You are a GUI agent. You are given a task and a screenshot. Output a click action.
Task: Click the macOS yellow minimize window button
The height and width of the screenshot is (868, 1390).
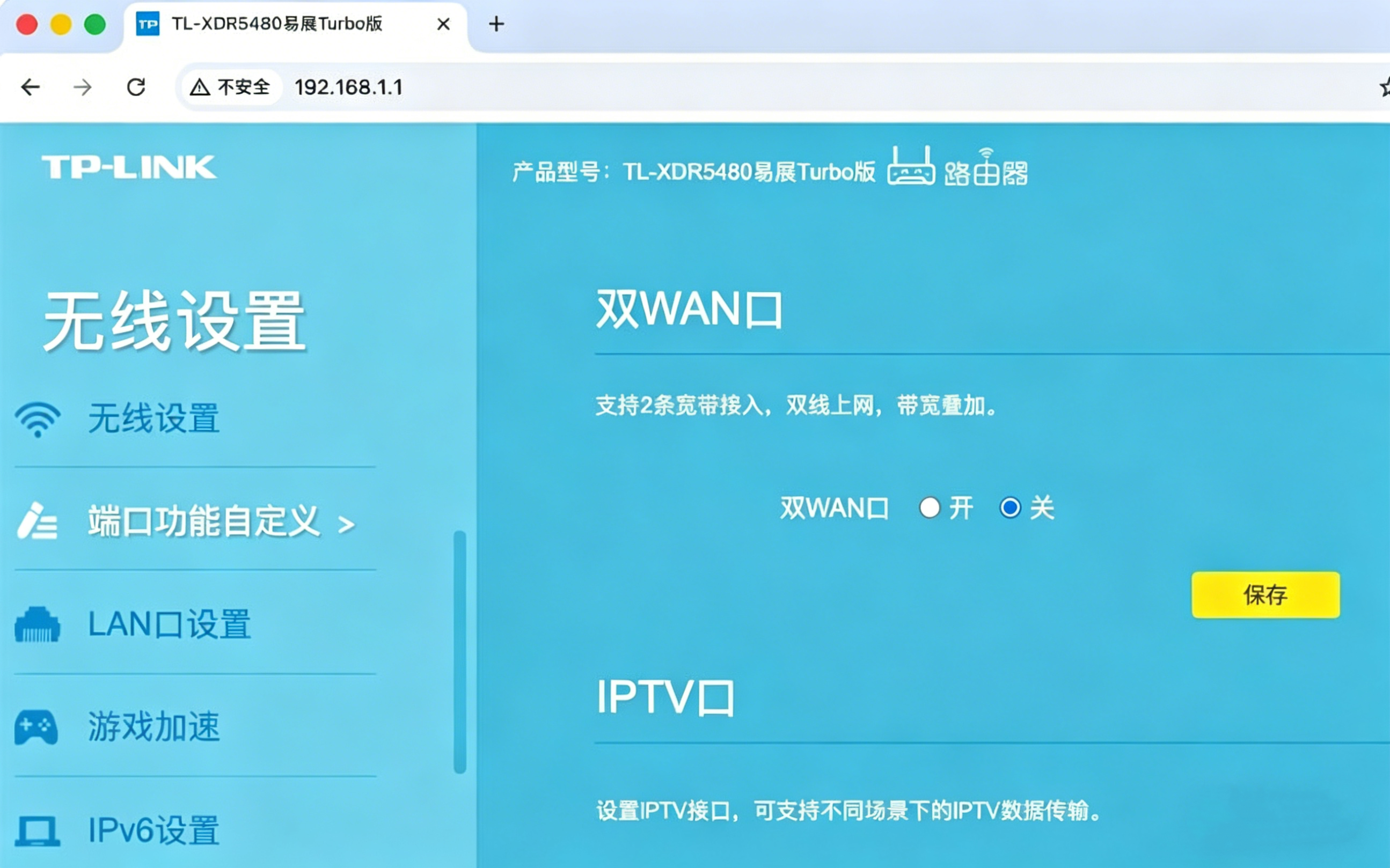61,25
